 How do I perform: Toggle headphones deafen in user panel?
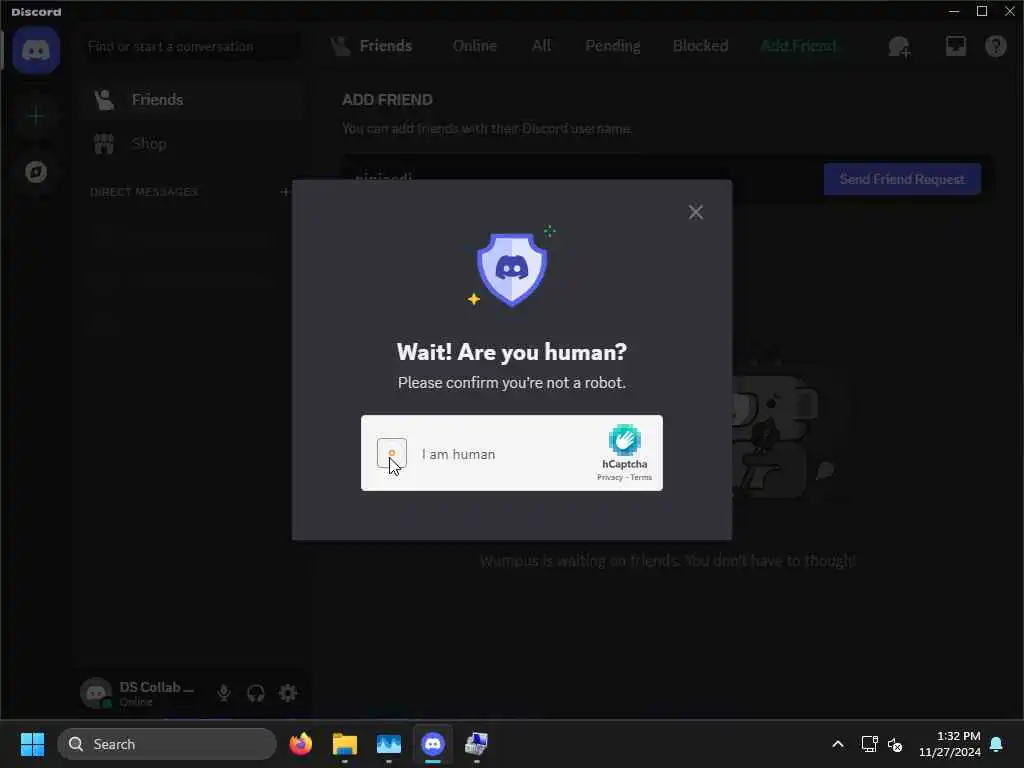click(x=255, y=693)
